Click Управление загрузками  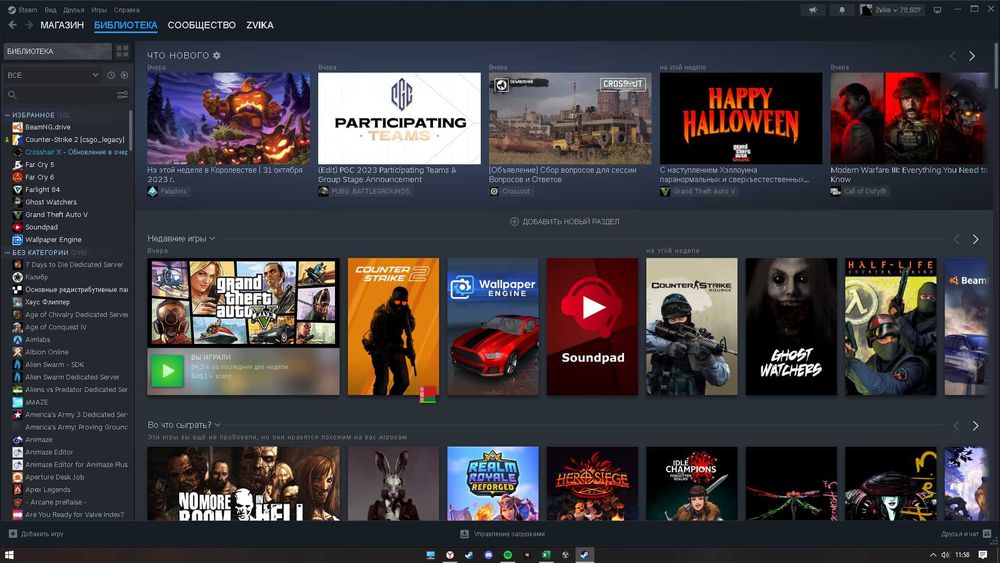point(509,534)
